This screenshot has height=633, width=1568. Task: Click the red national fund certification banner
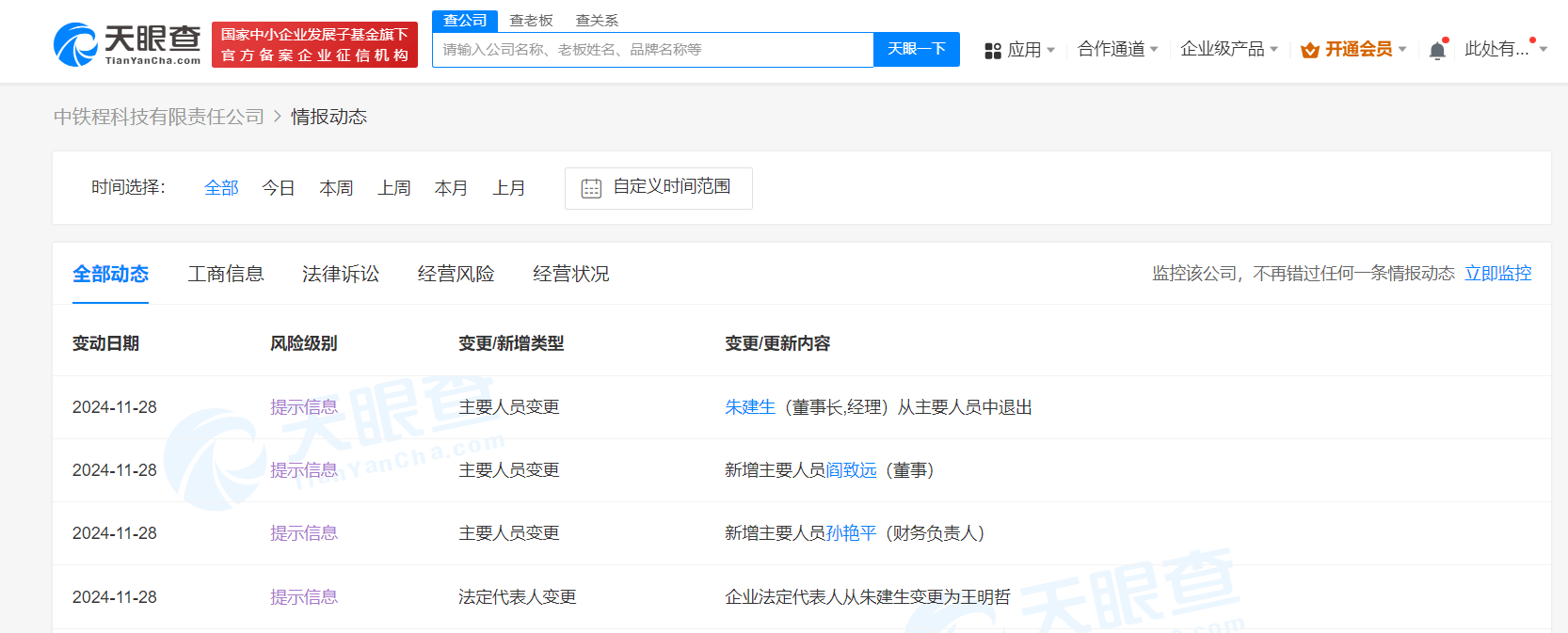[314, 45]
